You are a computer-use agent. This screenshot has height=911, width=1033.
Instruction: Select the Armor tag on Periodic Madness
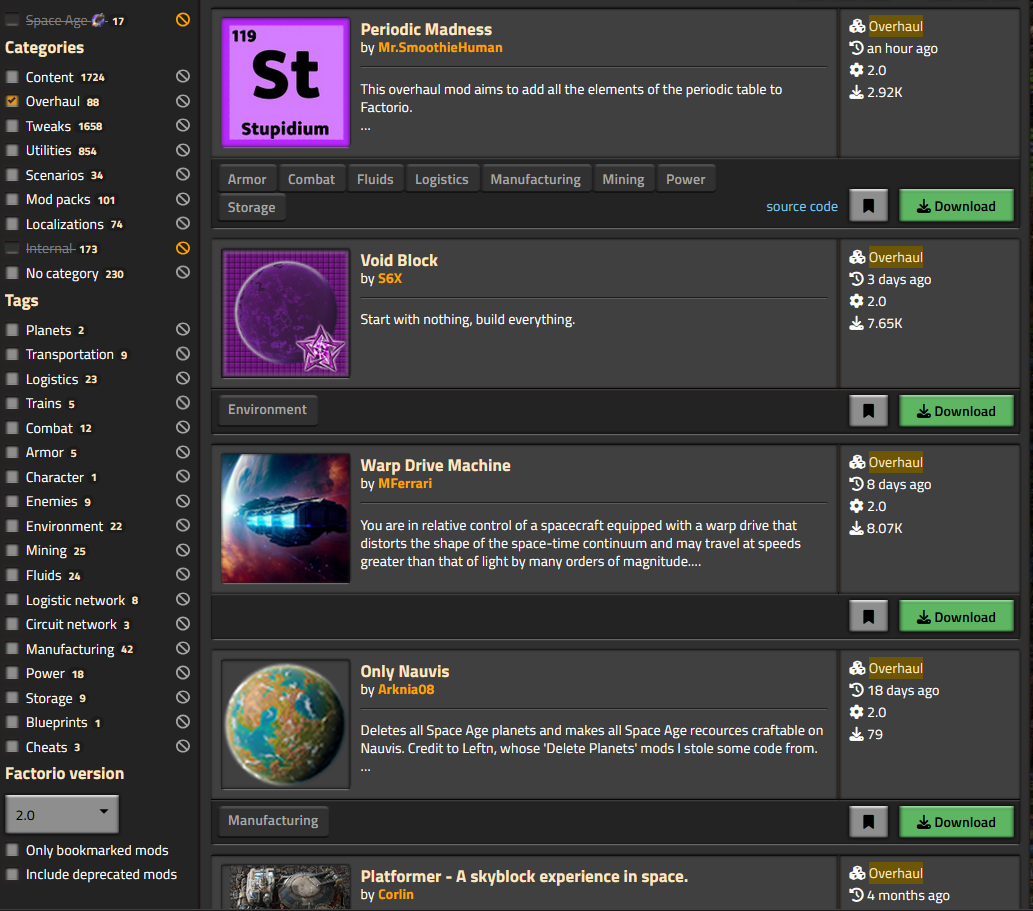tap(247, 179)
